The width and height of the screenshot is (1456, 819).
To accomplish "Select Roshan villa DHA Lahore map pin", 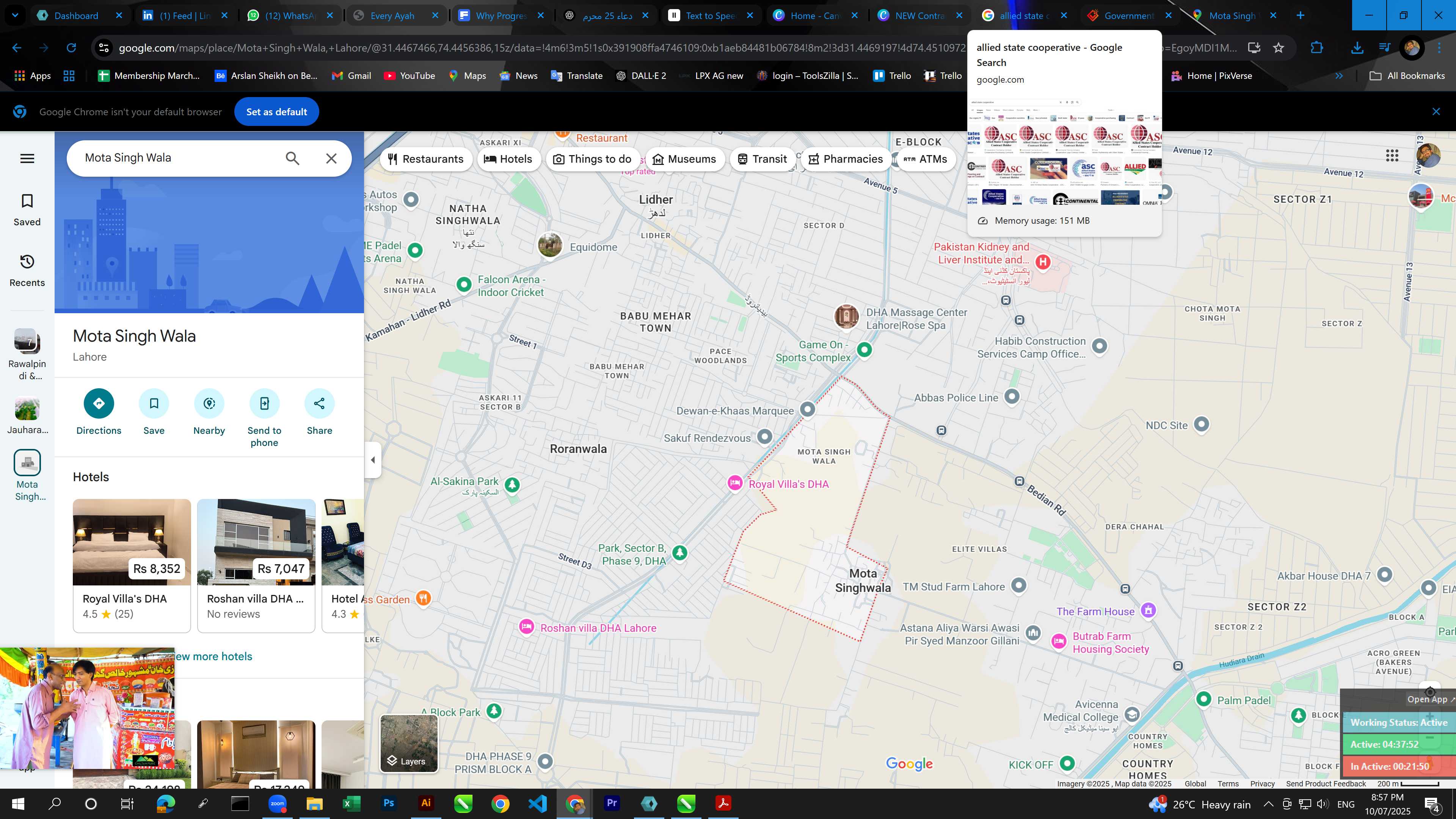I will click(x=526, y=627).
